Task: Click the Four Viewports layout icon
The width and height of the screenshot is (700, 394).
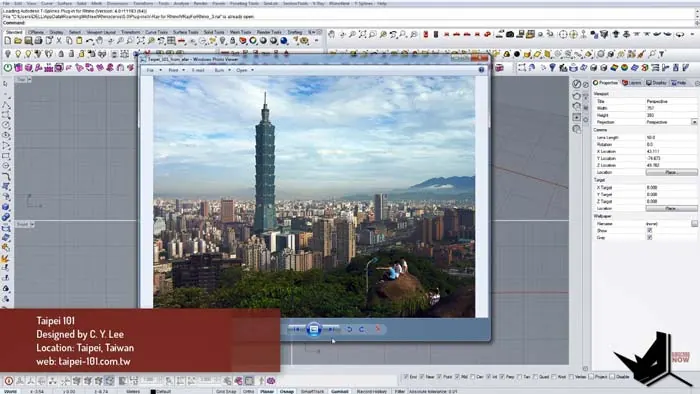Action: tap(171, 41)
